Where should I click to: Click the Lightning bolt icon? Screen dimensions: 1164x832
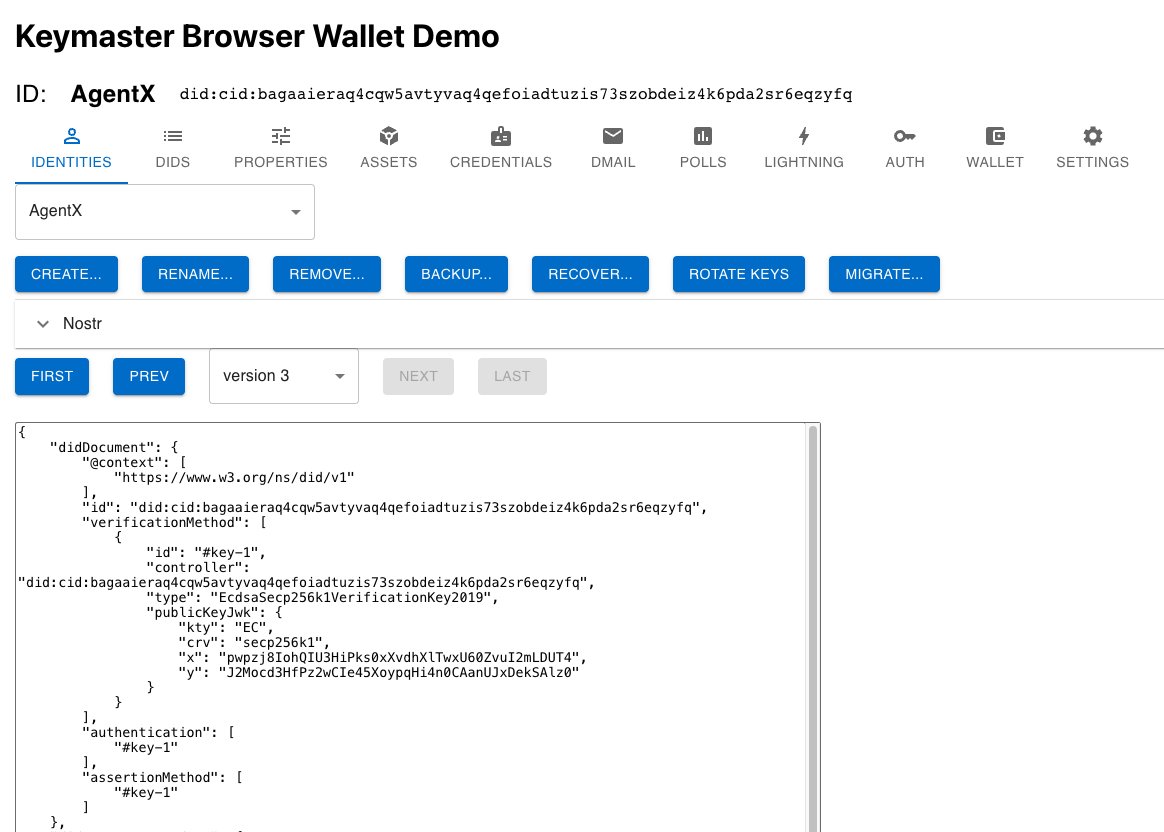coord(804,137)
